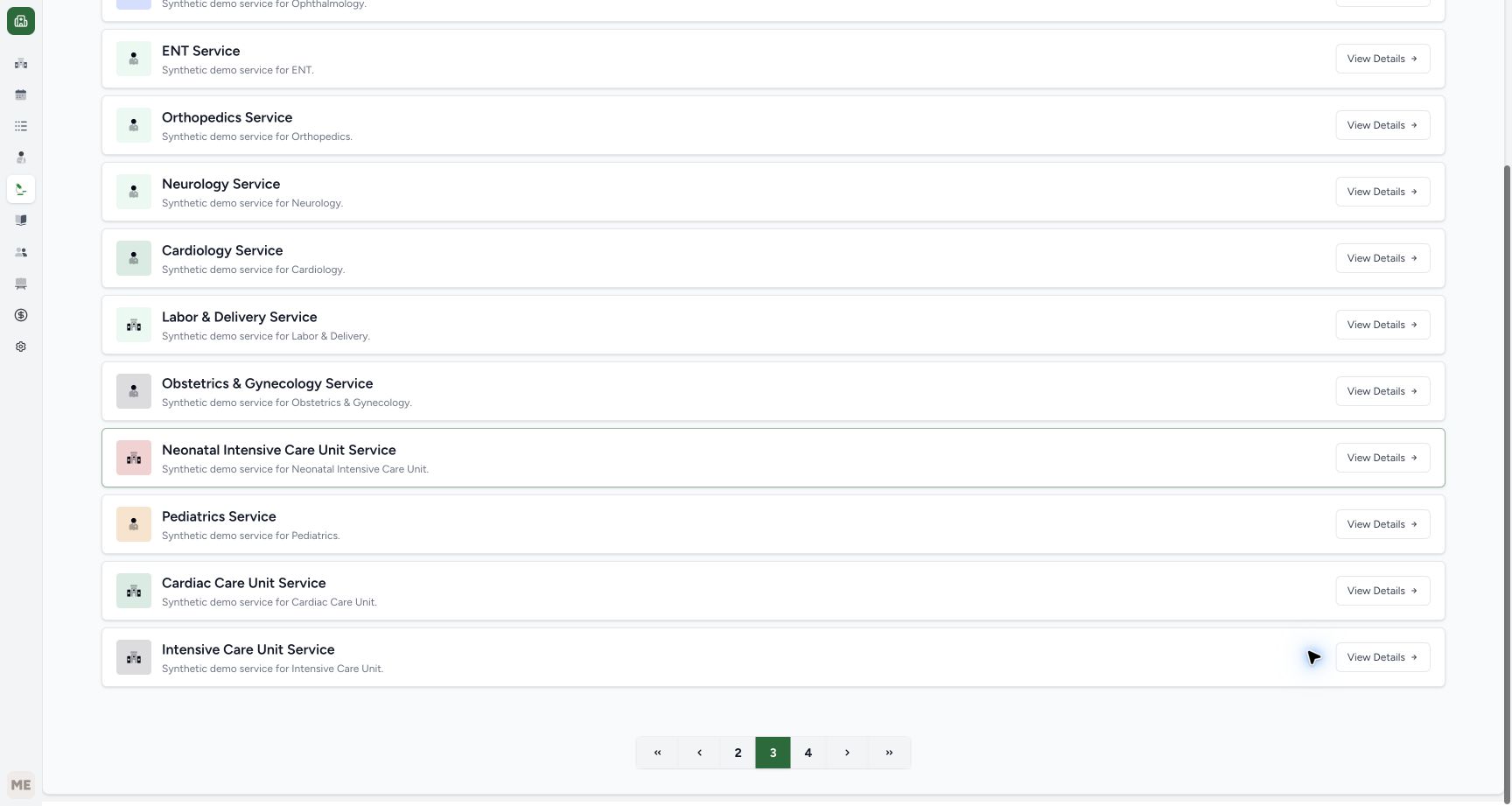Click the Neurology Service title
Viewport: 1512px width, 806px height.
tap(220, 184)
